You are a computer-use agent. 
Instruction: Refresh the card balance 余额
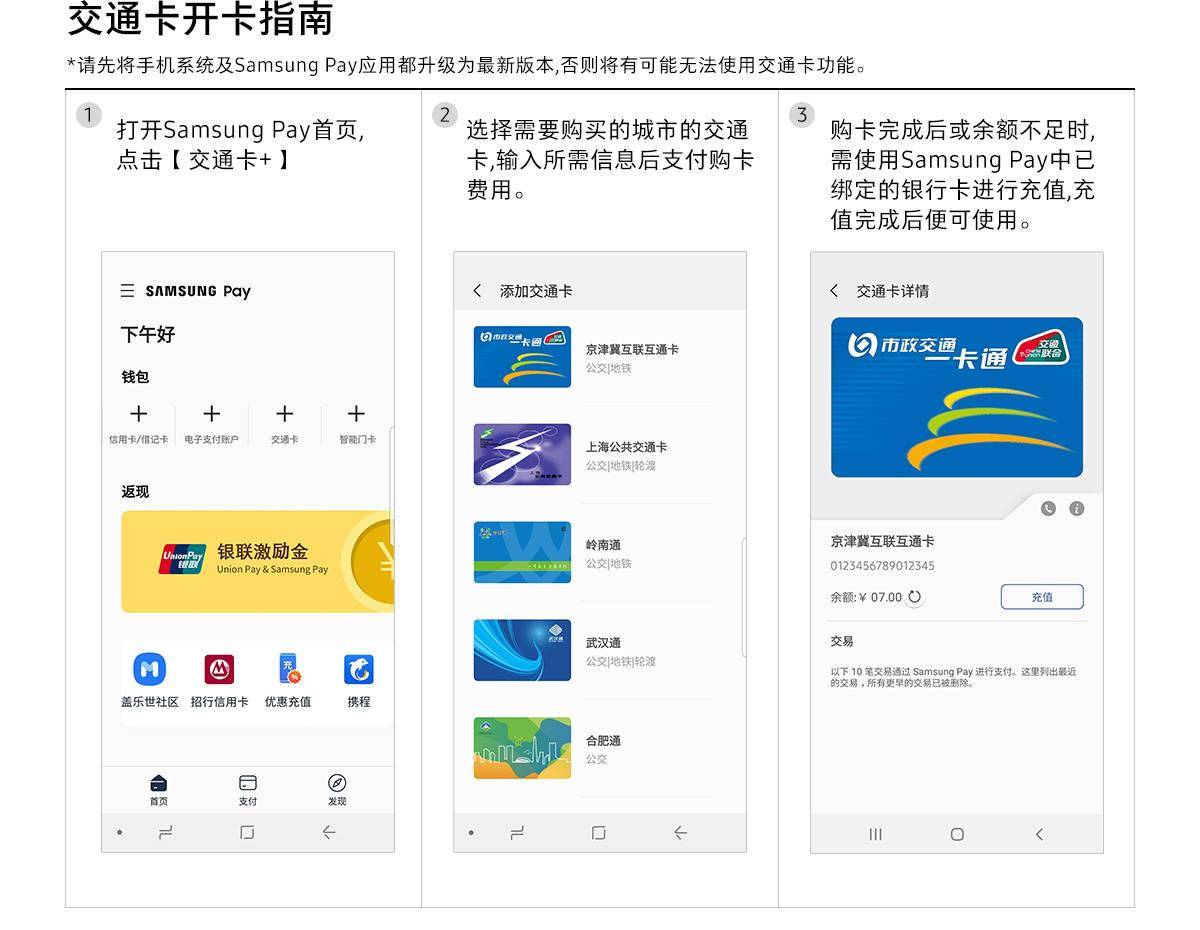click(x=914, y=597)
